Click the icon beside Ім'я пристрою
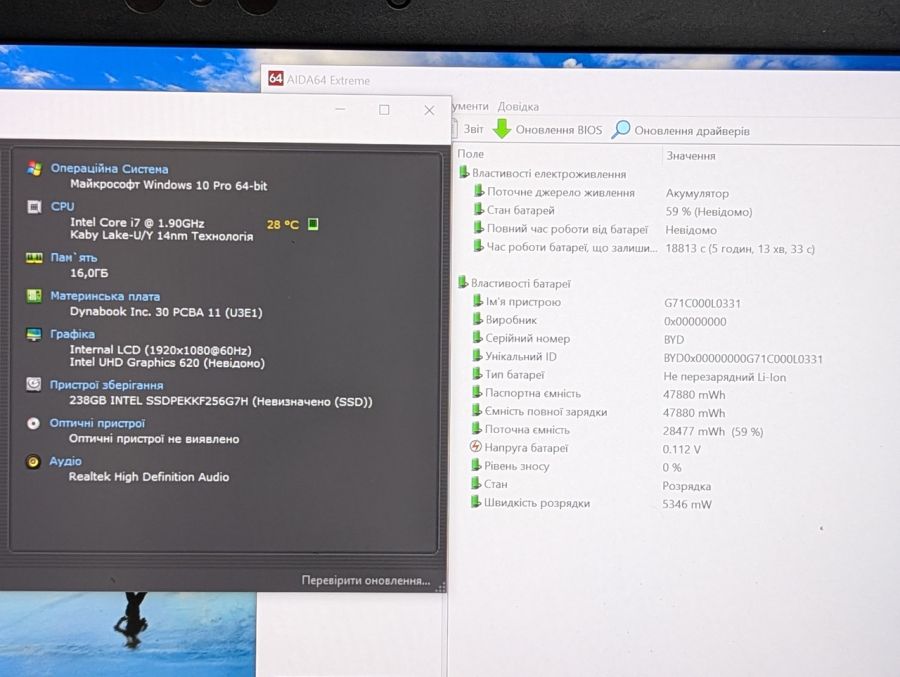 point(477,301)
